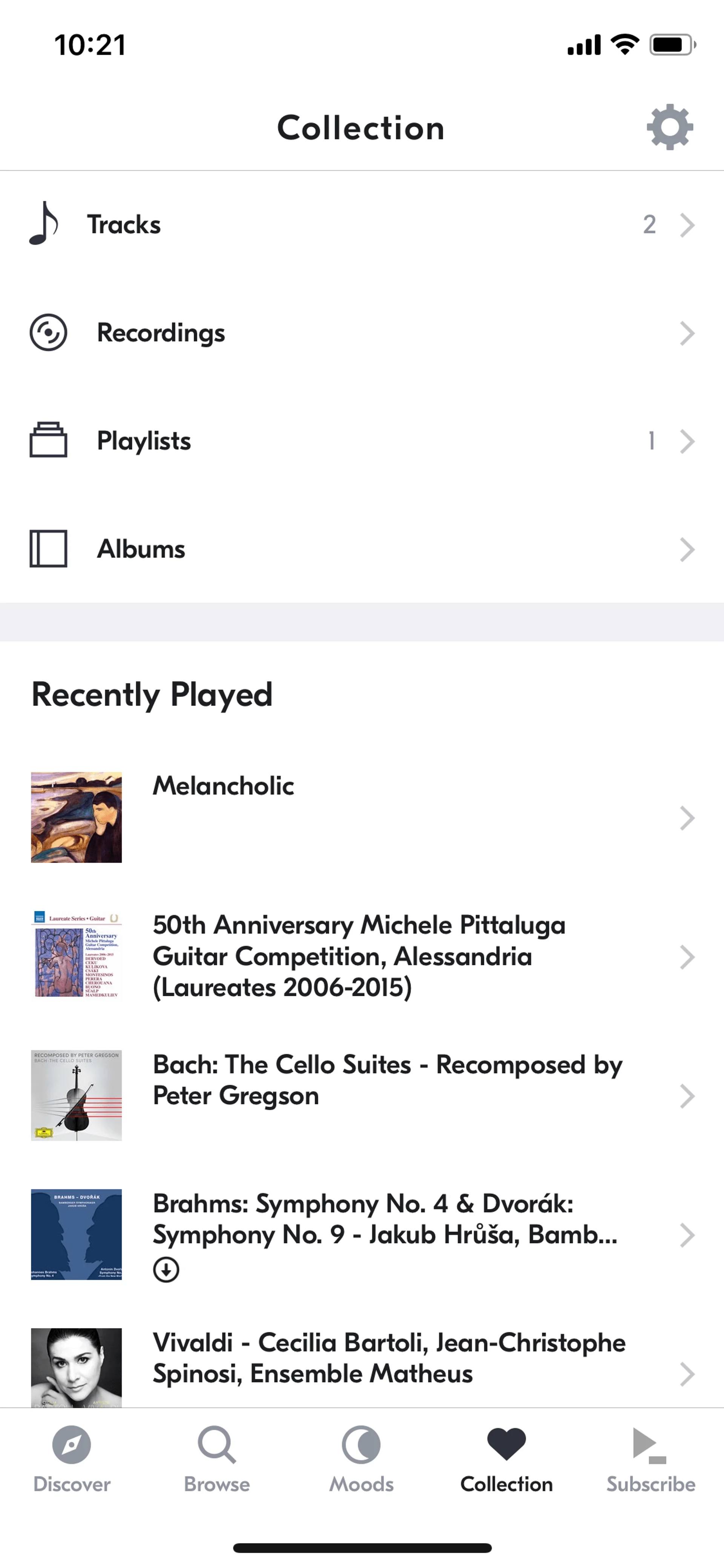
Task: Tap the Tracks music note icon
Action: [x=44, y=223]
